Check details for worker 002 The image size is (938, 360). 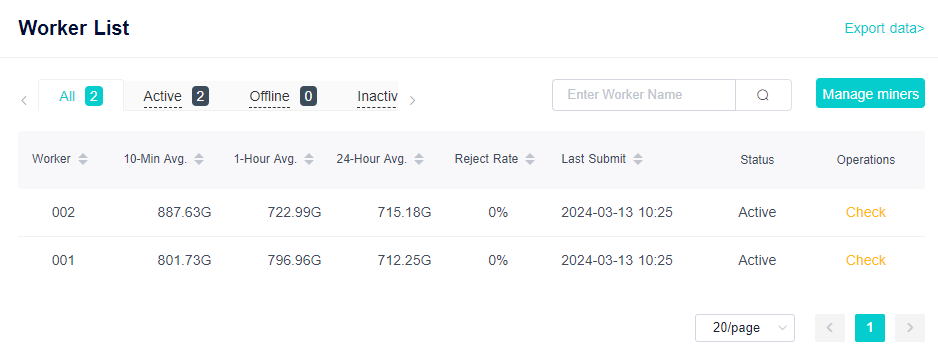(866, 212)
